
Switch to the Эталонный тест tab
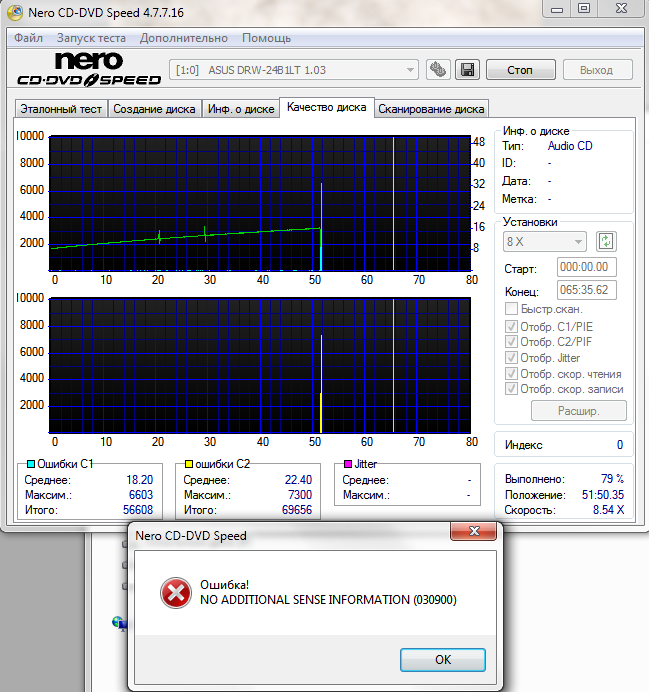pyautogui.click(x=61, y=109)
